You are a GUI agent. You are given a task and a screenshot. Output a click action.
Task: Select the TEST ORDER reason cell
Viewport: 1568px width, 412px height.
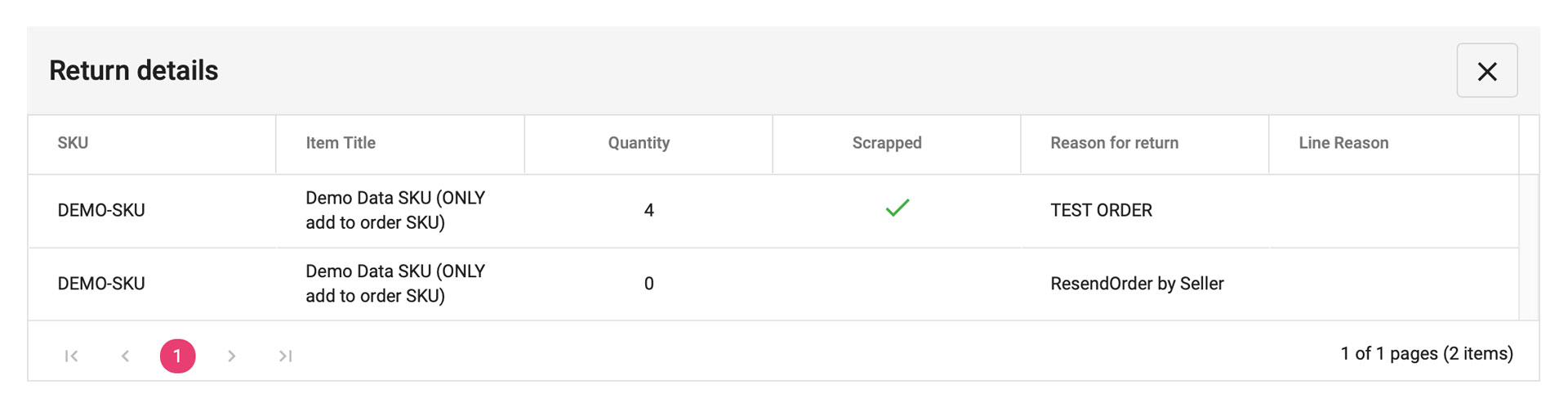(1101, 210)
